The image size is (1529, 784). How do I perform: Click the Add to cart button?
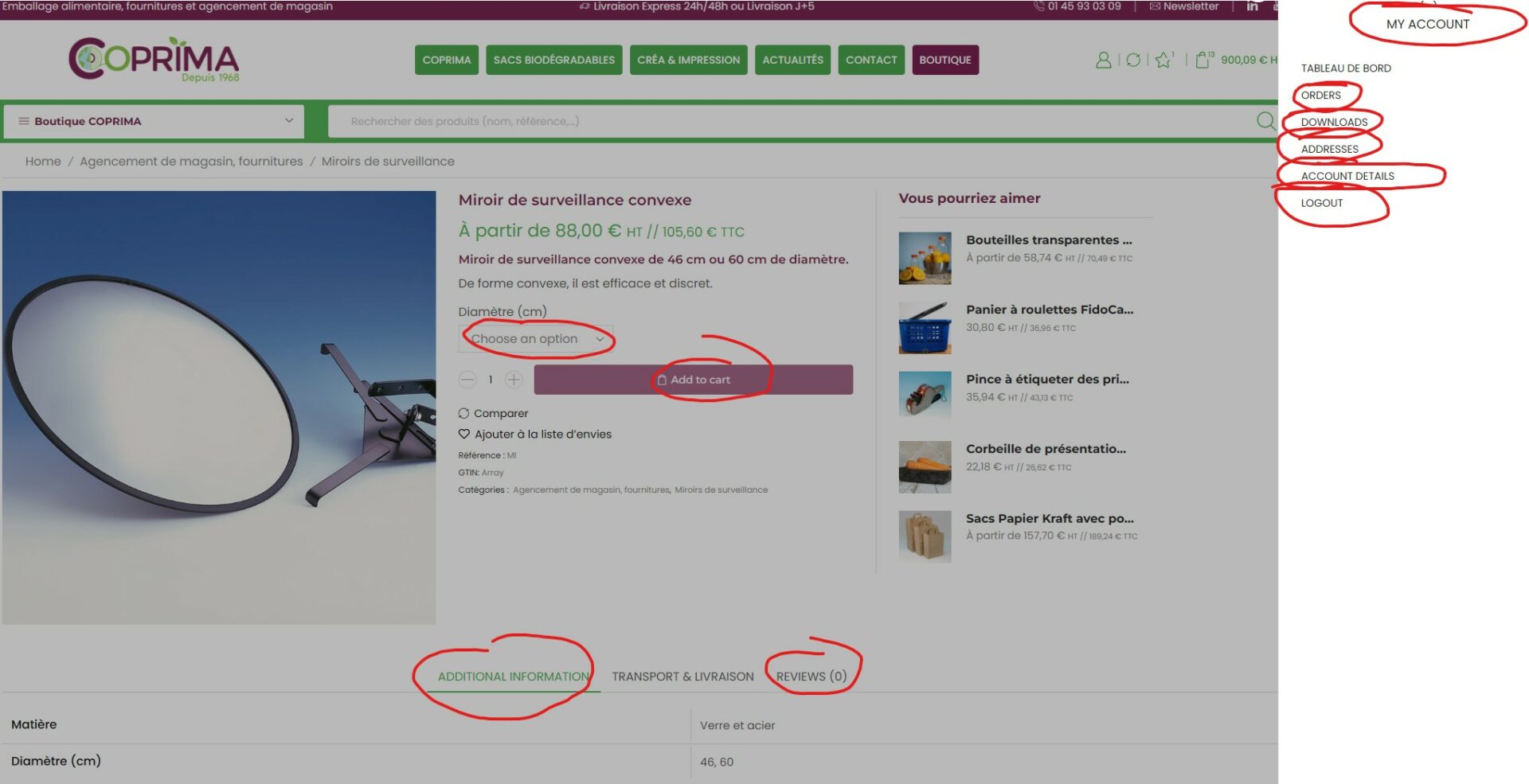pyautogui.click(x=693, y=380)
